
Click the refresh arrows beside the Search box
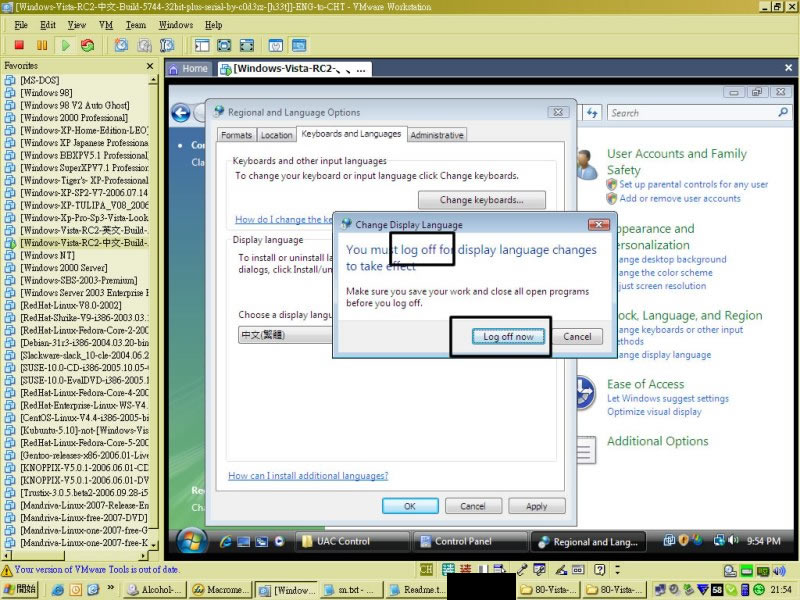[x=592, y=113]
